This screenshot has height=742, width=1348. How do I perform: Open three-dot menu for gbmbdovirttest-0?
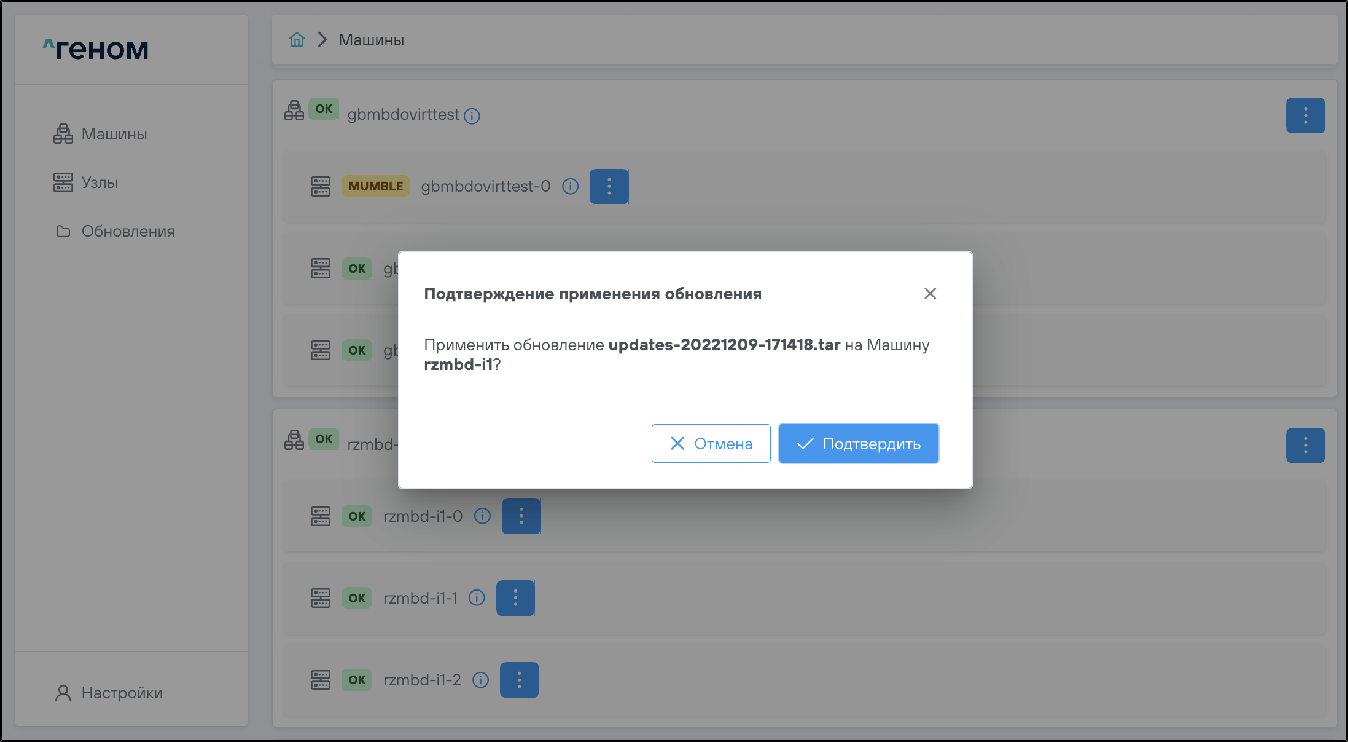(609, 186)
